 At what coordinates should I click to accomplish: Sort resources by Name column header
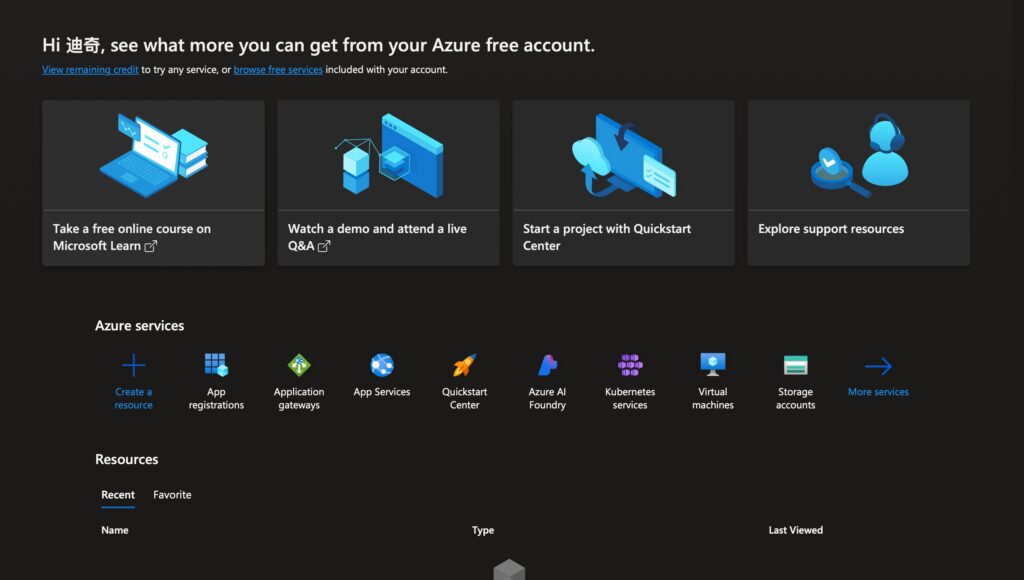click(115, 530)
